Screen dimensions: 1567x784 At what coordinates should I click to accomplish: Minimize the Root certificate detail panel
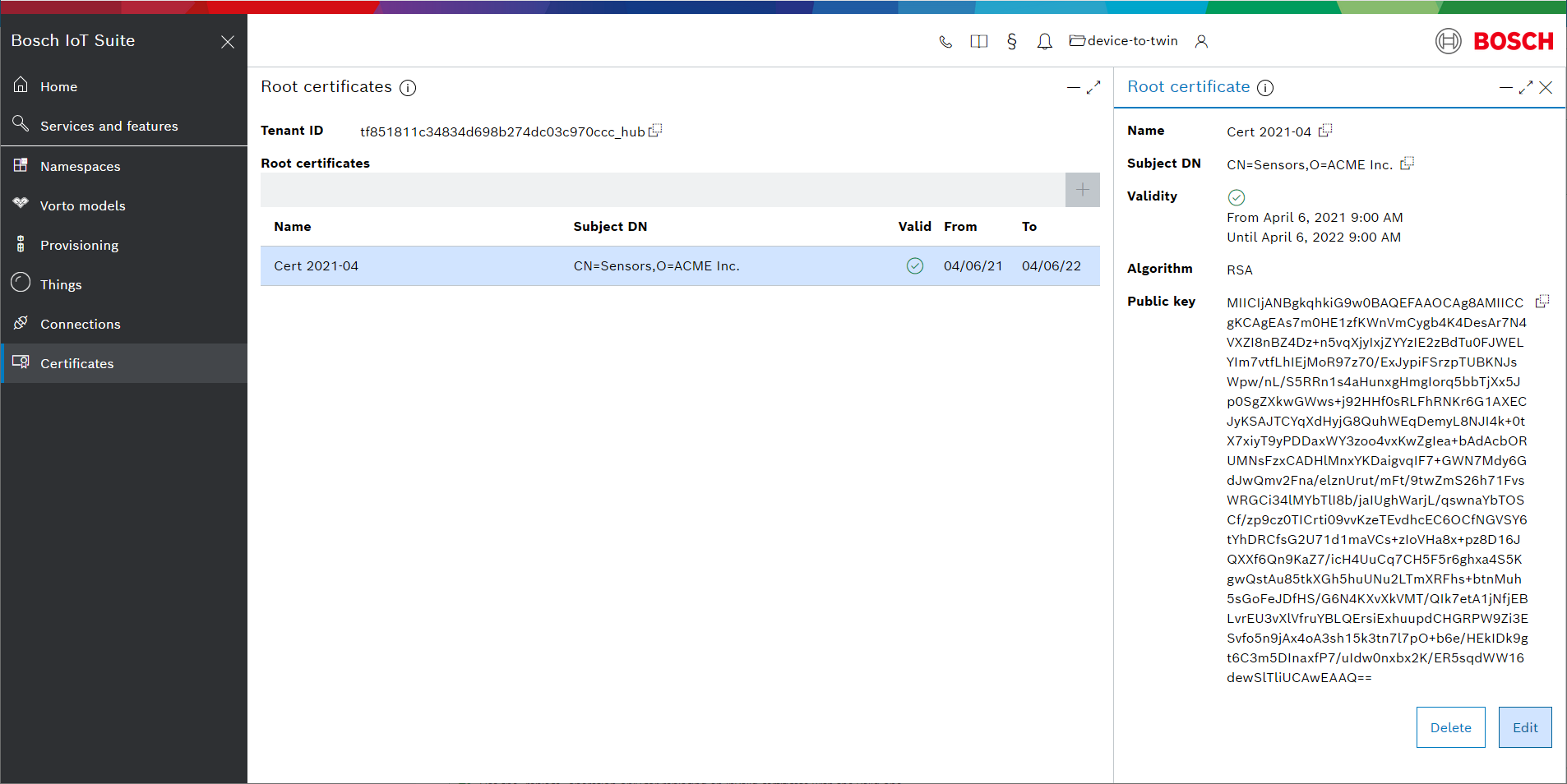(1505, 88)
